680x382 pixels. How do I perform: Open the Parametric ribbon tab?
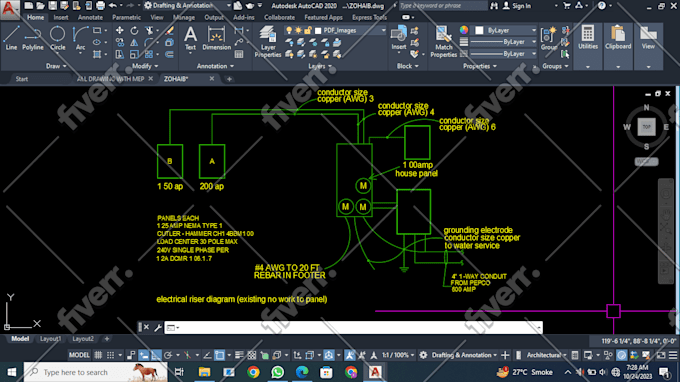click(x=126, y=17)
